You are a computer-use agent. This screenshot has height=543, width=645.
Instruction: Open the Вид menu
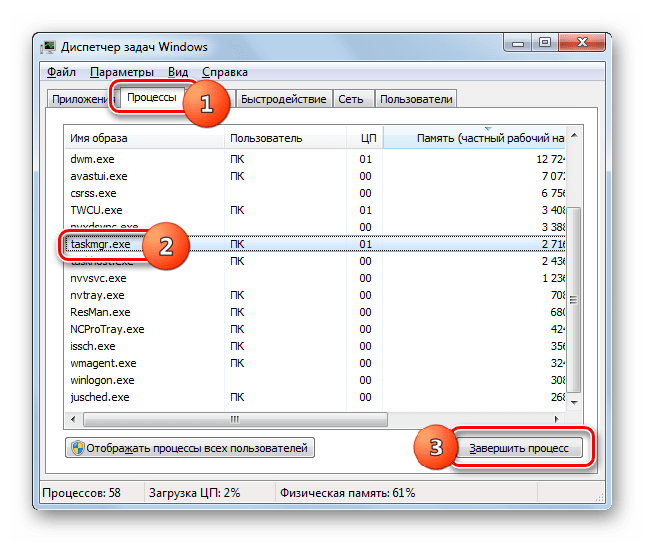[x=178, y=72]
